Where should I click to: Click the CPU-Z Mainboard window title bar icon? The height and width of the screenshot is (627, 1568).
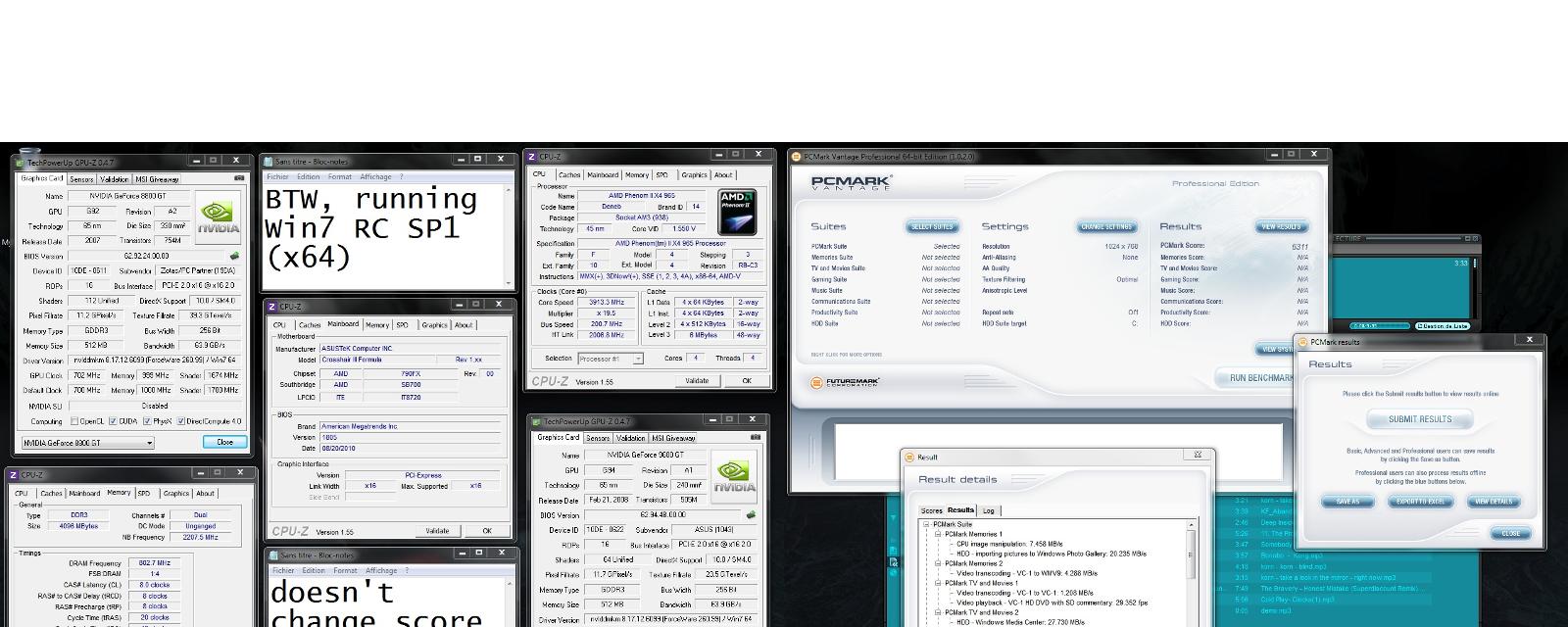[271, 307]
